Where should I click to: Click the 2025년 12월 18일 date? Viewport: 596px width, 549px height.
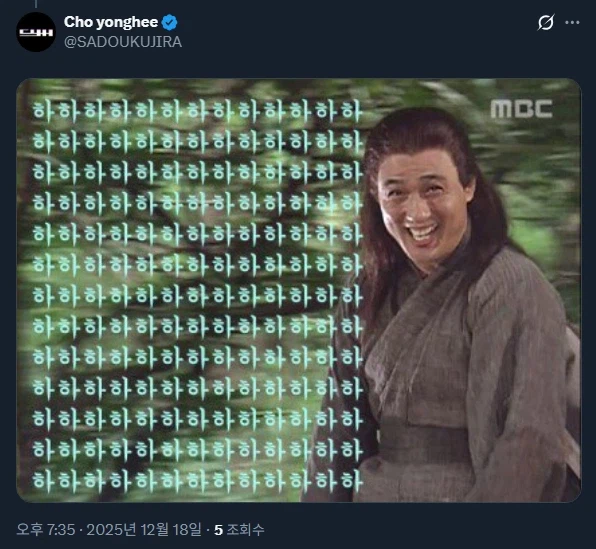[144, 530]
